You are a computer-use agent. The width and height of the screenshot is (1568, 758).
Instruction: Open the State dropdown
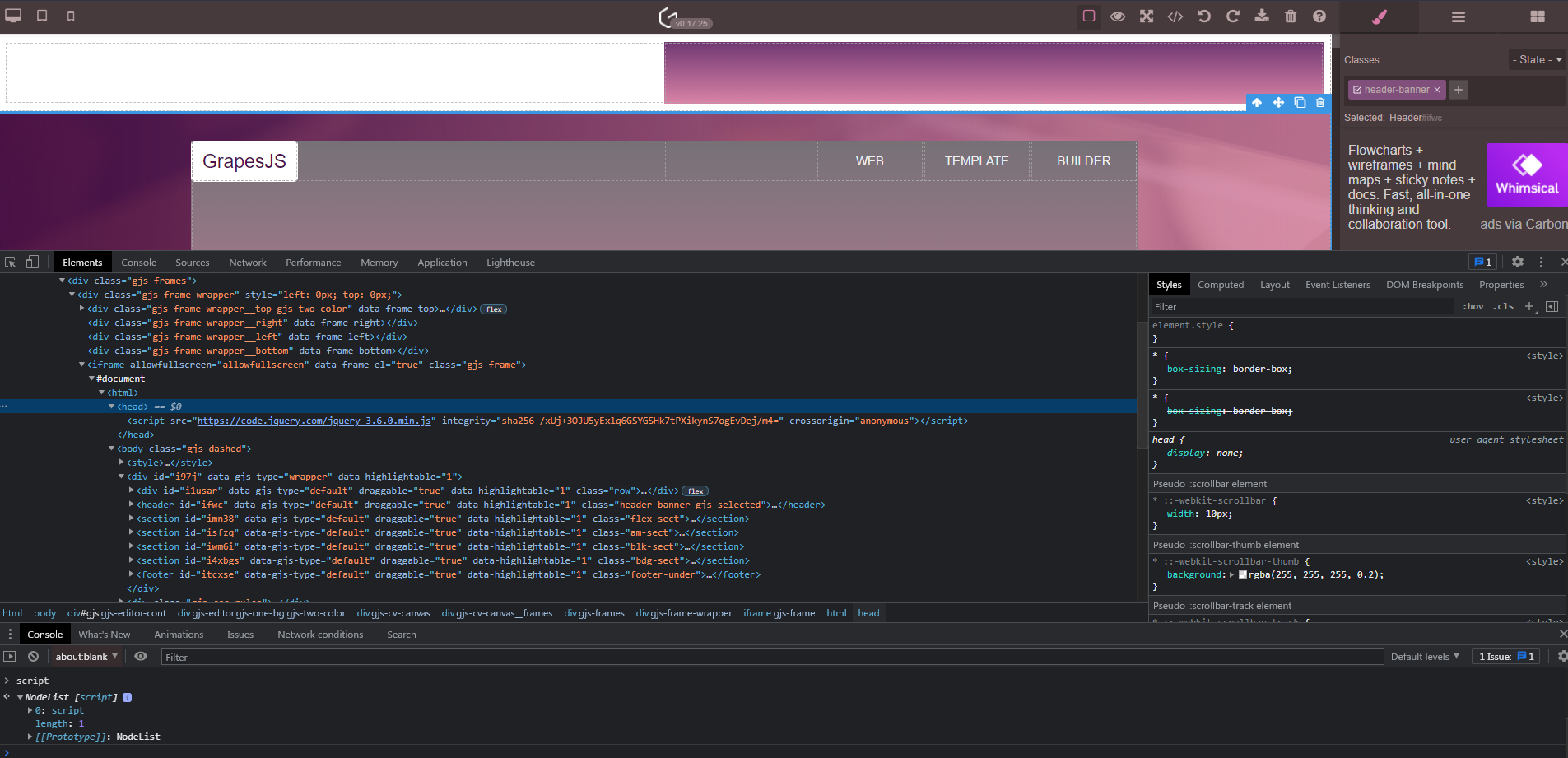pos(1537,60)
